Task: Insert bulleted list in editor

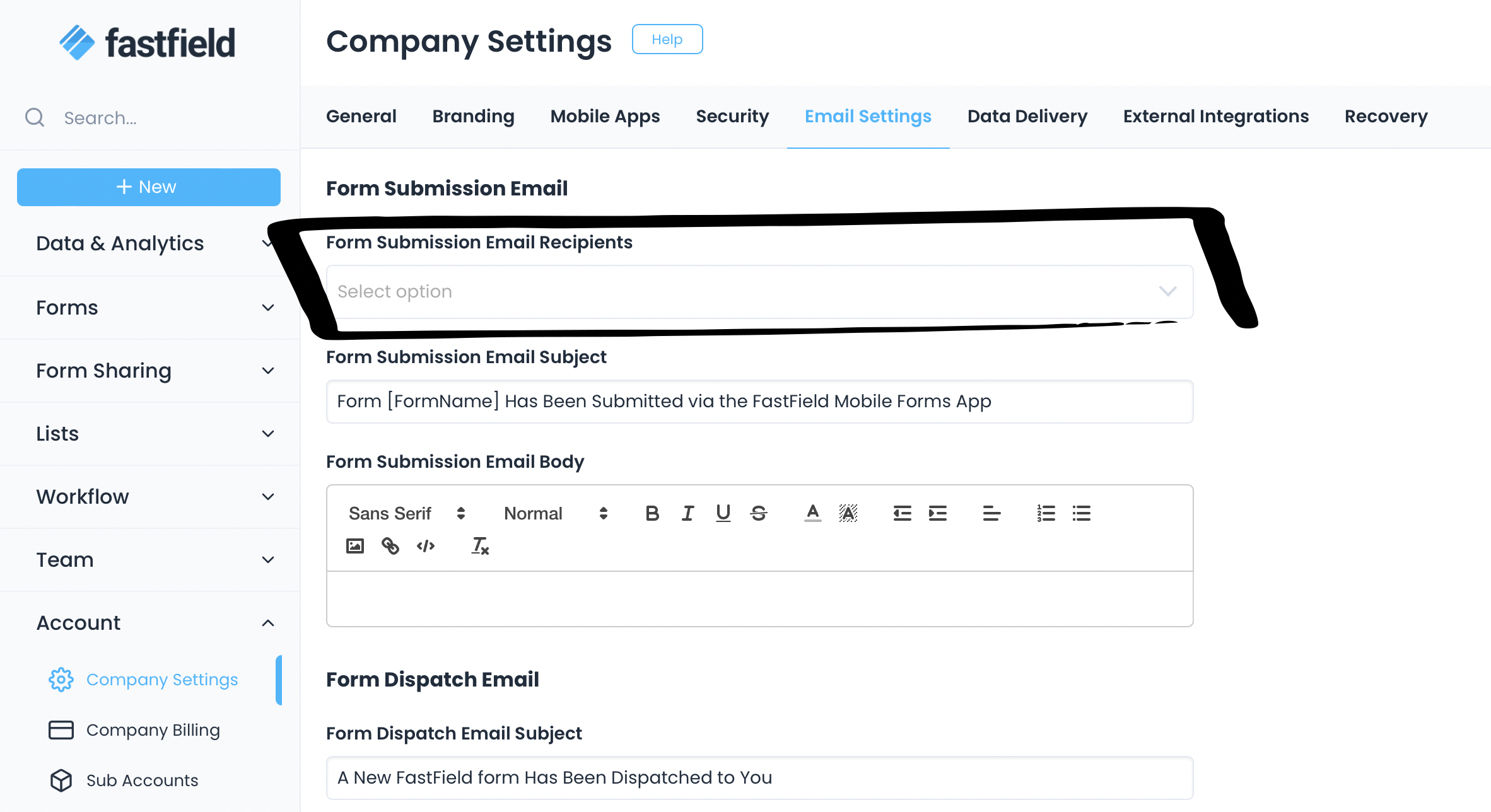Action: click(1081, 513)
